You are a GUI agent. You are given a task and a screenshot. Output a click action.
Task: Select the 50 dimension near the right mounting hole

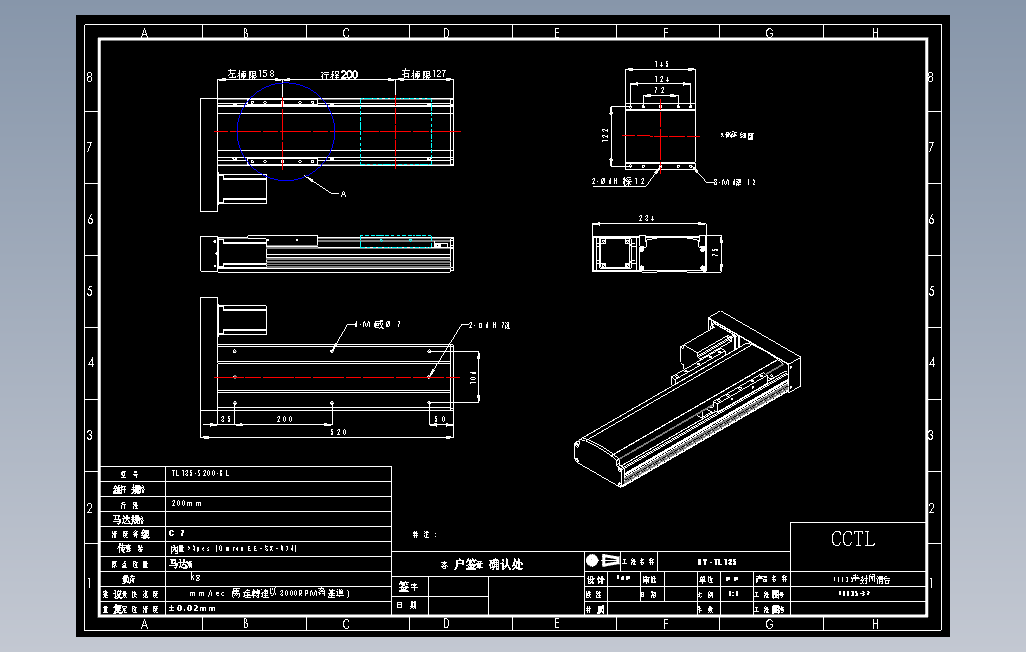tap(440, 419)
